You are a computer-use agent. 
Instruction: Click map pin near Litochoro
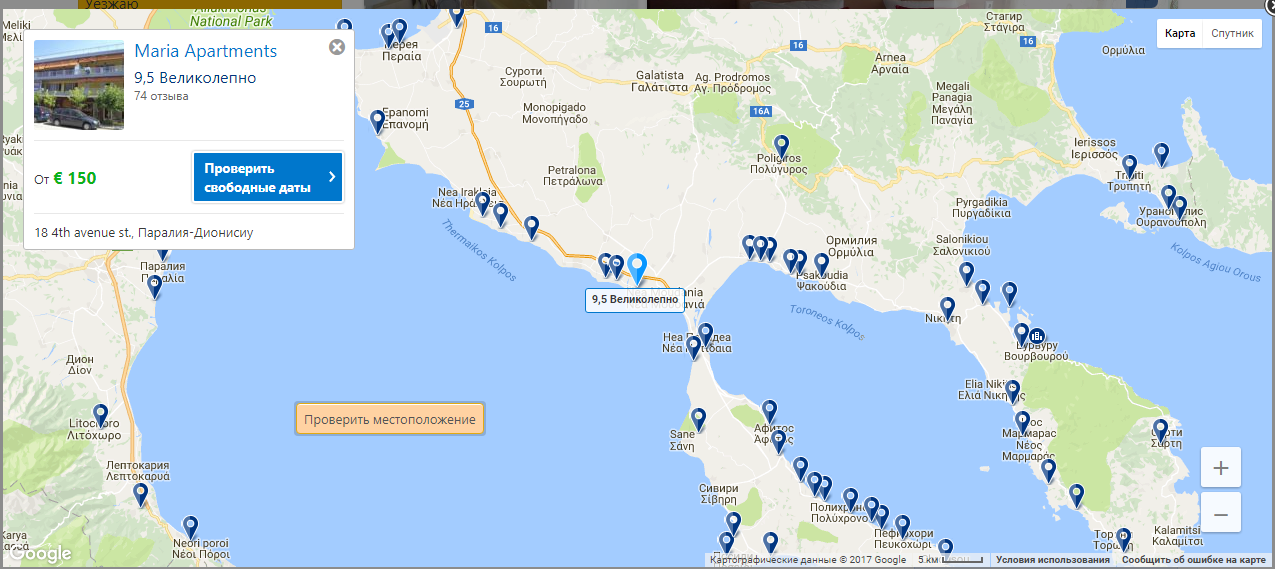tap(101, 415)
